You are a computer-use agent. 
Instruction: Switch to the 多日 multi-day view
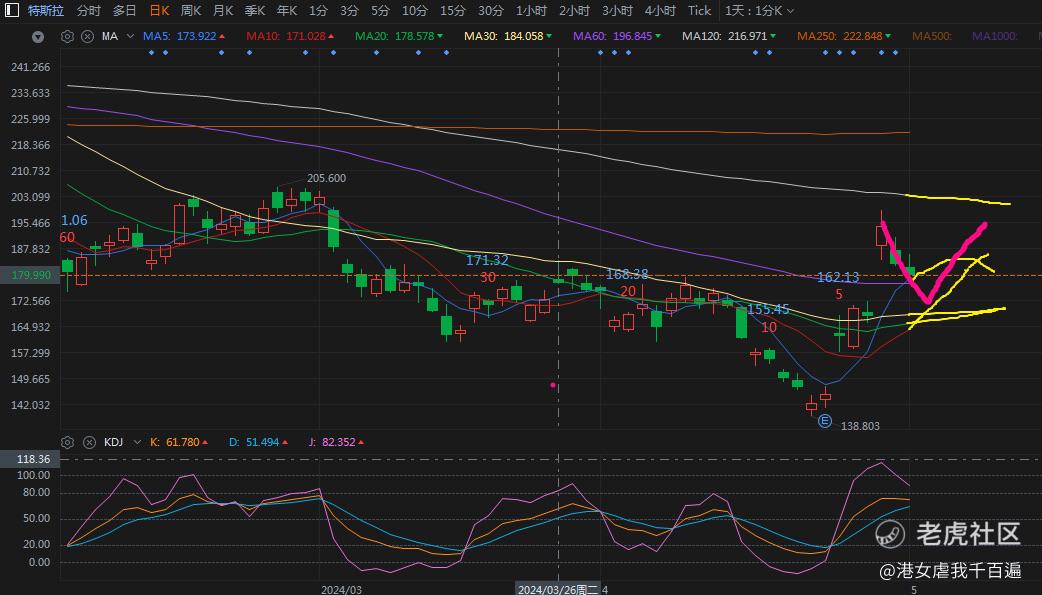click(124, 11)
